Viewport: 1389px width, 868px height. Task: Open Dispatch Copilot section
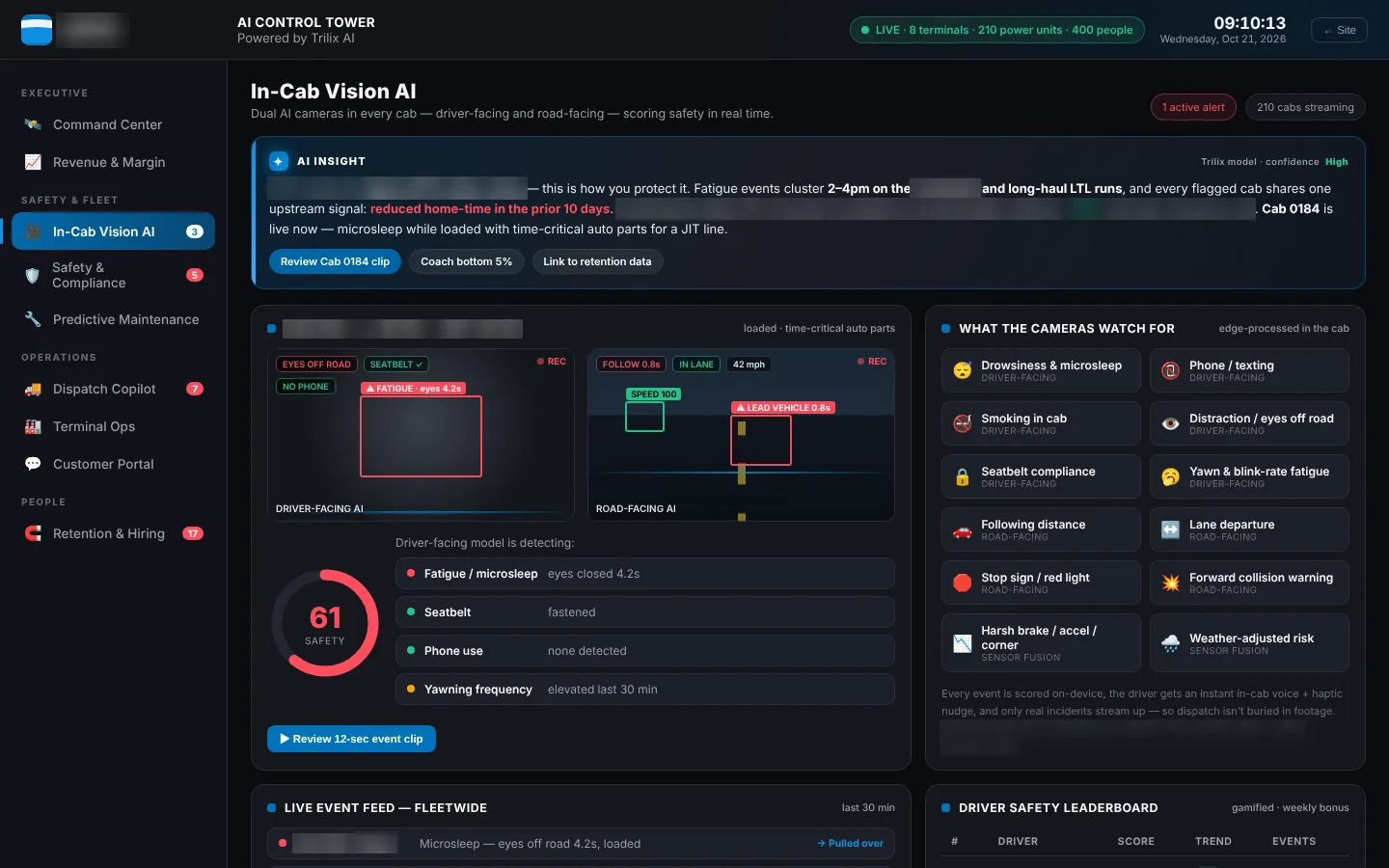pyautogui.click(x=113, y=389)
